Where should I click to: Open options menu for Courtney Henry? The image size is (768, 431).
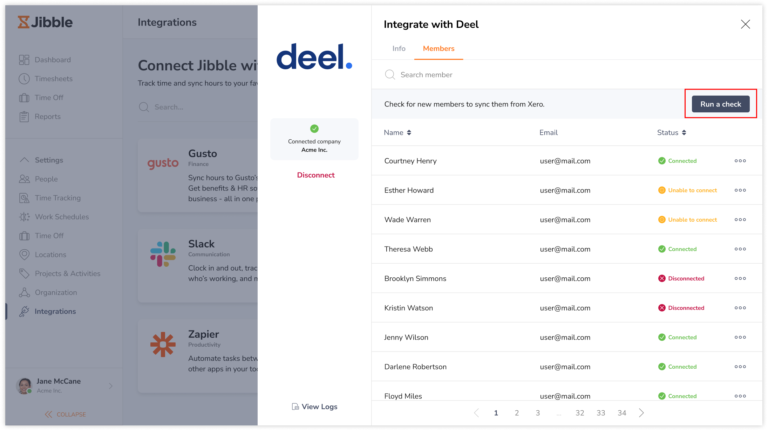tap(740, 161)
